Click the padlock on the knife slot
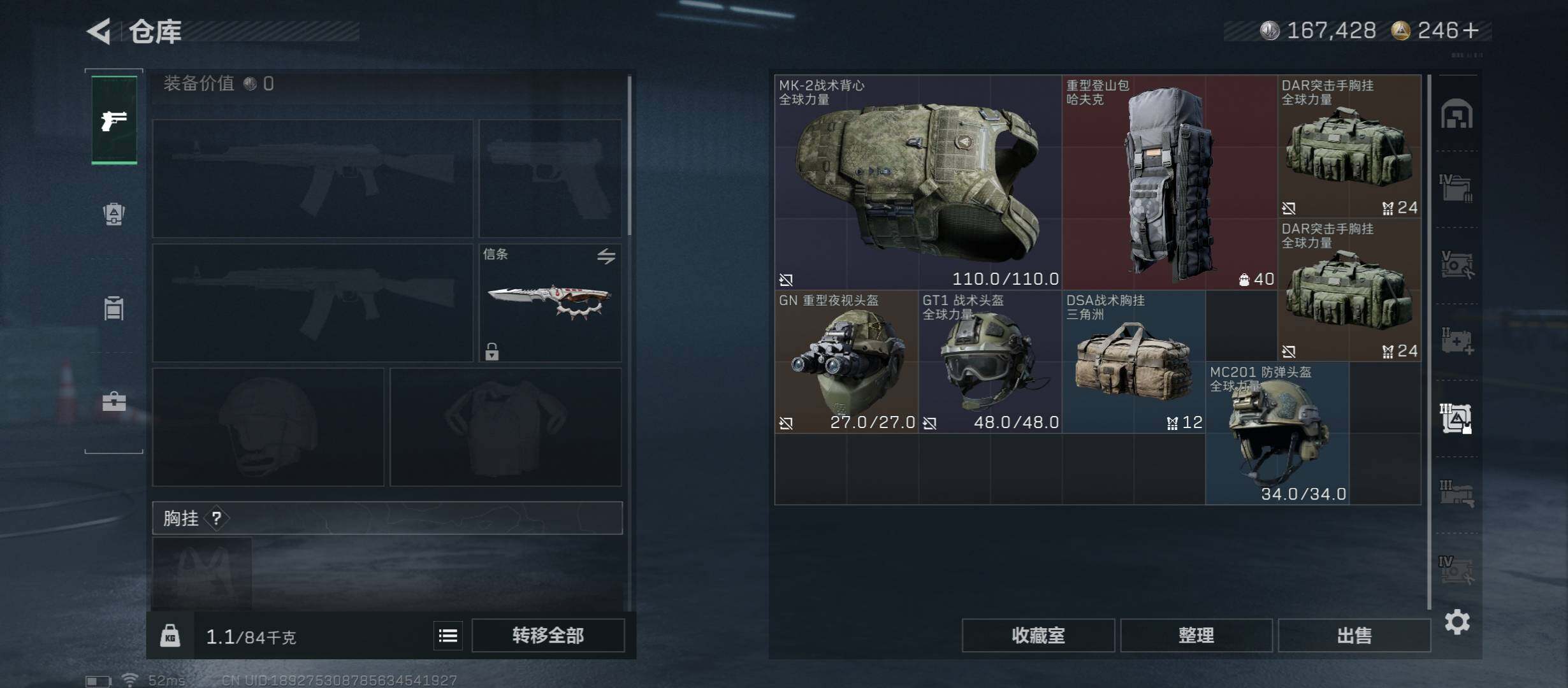The width and height of the screenshot is (1568, 688). pos(492,351)
